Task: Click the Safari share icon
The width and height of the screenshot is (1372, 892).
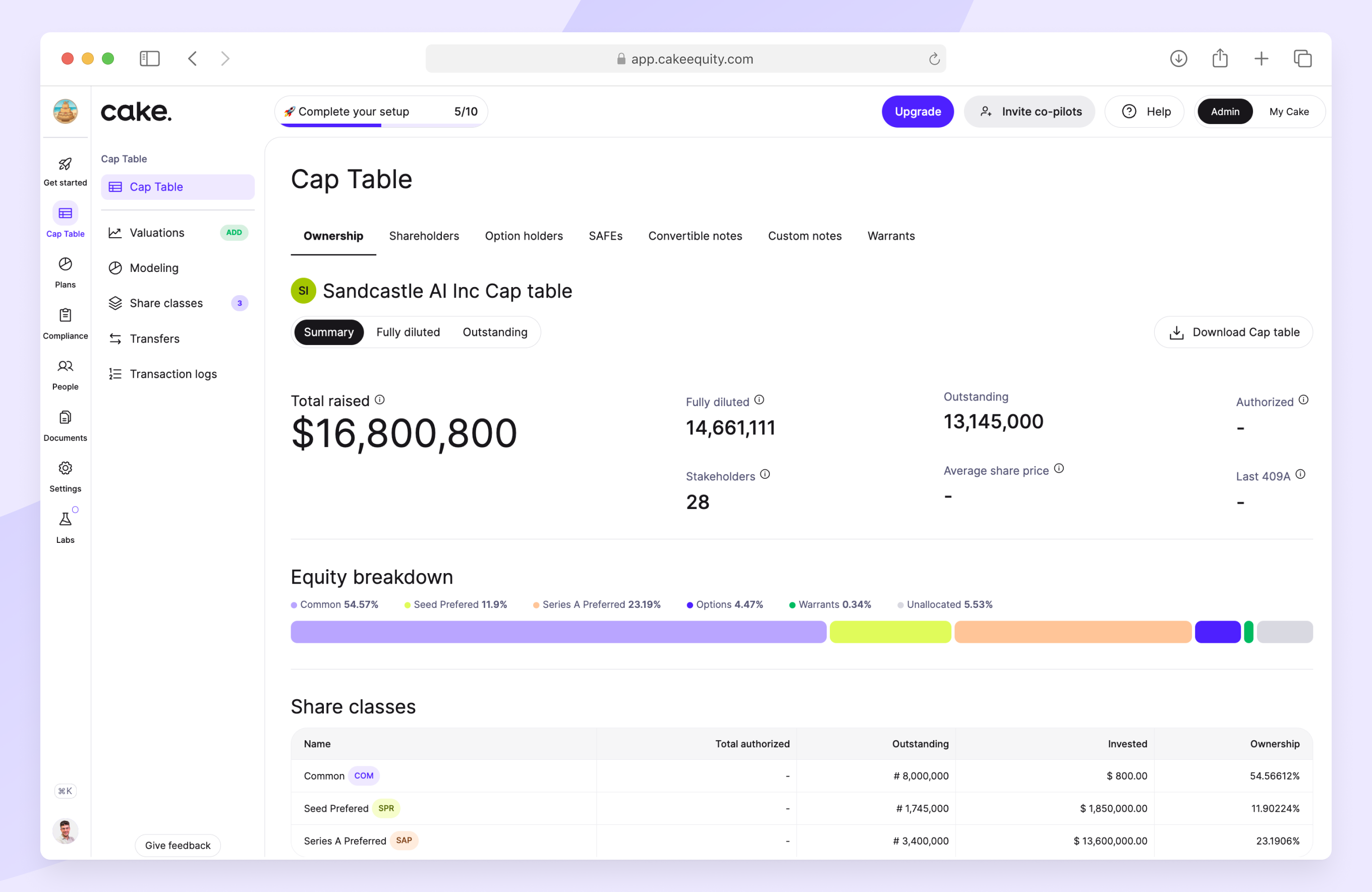Action: tap(1220, 58)
